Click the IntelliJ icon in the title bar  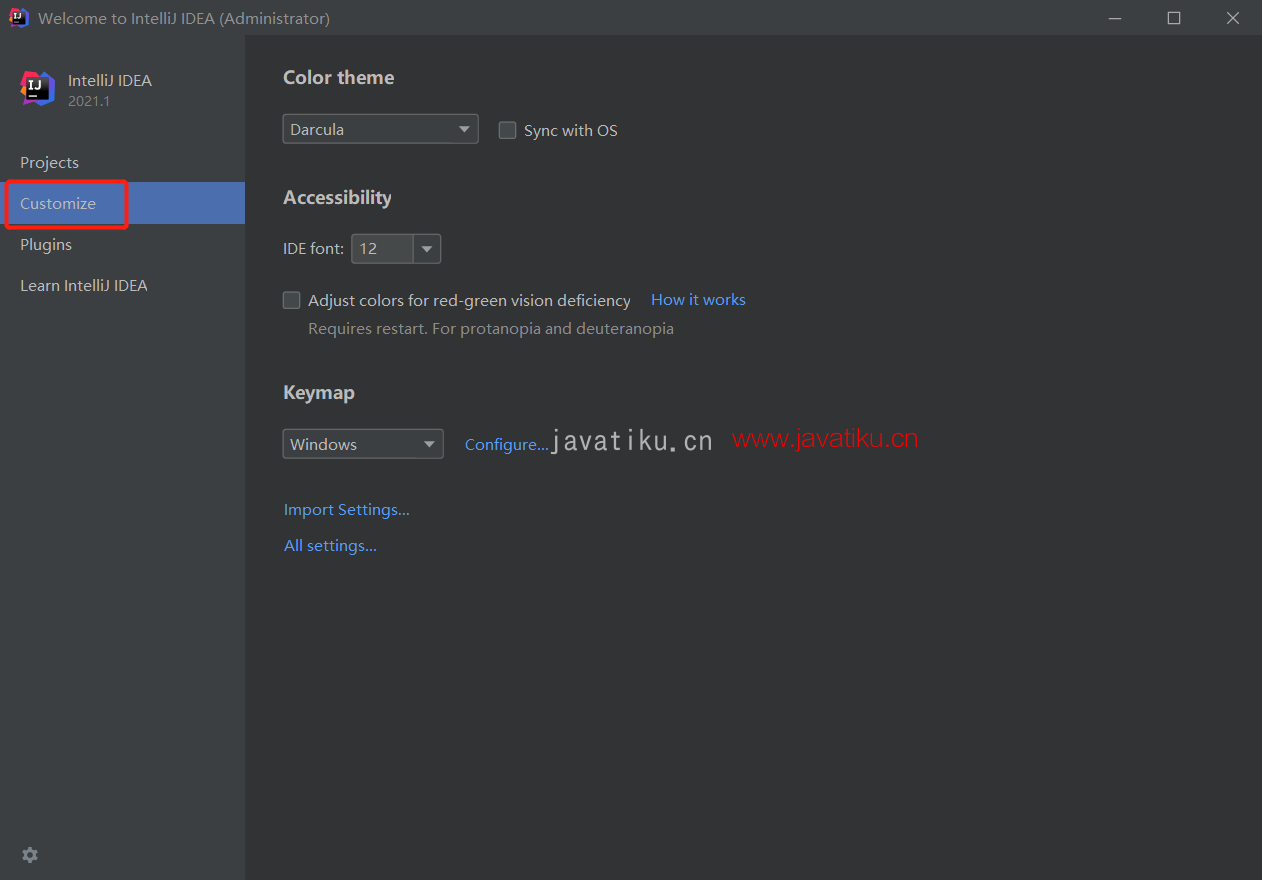[x=18, y=17]
